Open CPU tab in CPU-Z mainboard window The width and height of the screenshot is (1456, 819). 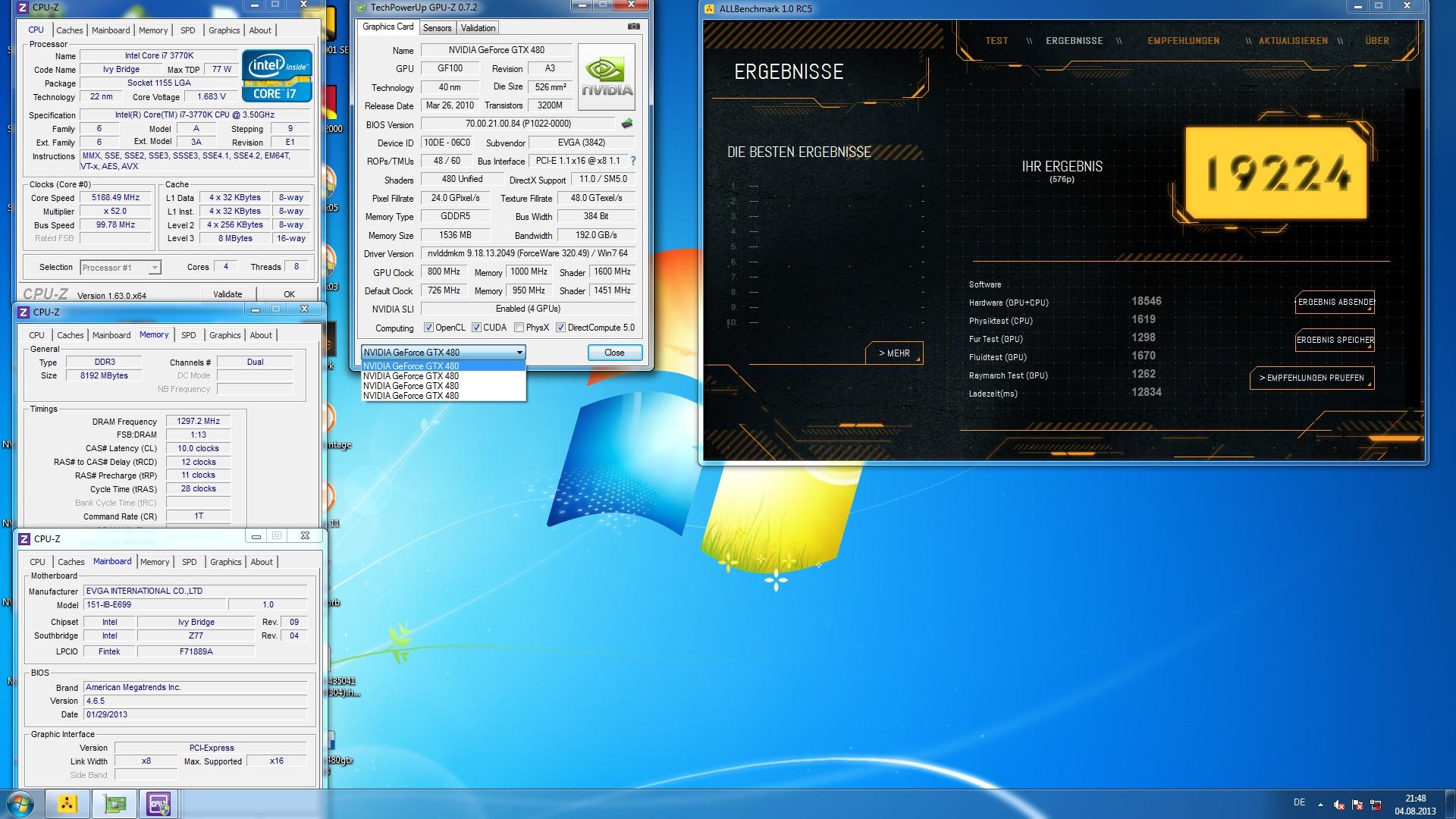point(37,562)
